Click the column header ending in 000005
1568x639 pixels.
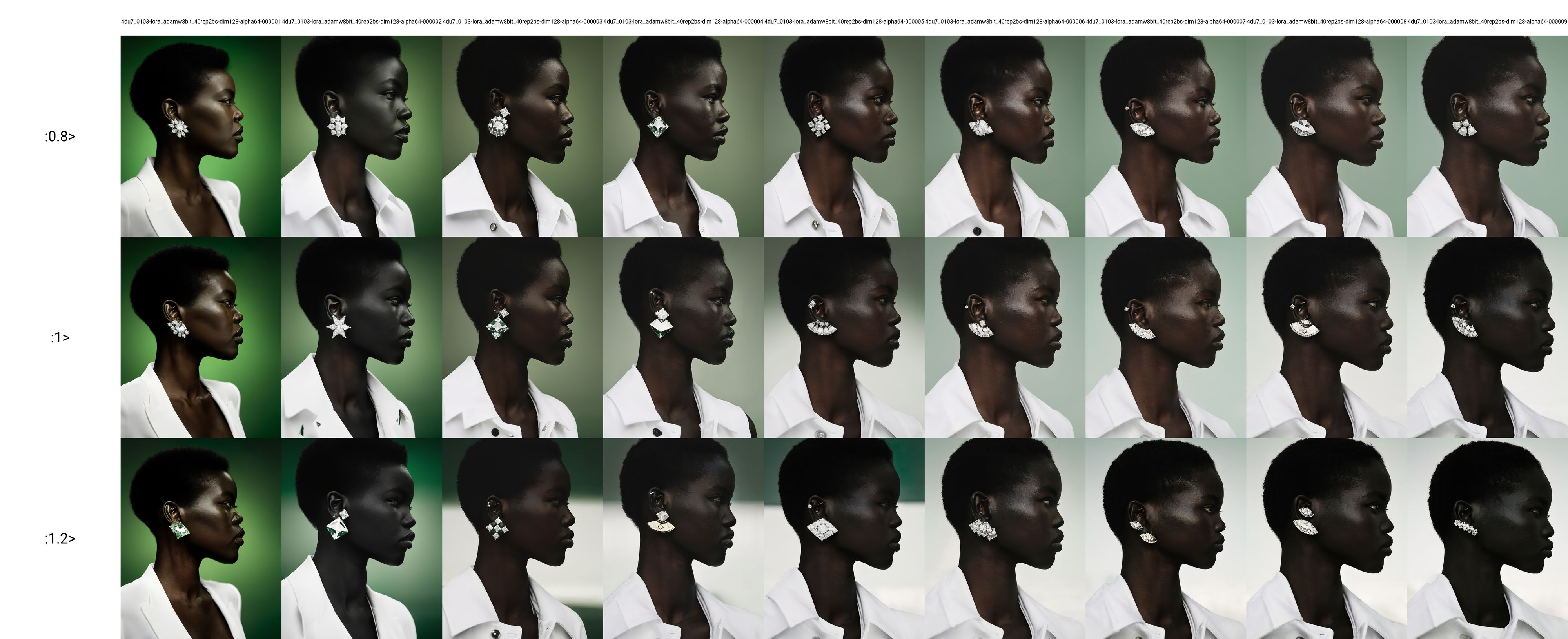[x=844, y=21]
